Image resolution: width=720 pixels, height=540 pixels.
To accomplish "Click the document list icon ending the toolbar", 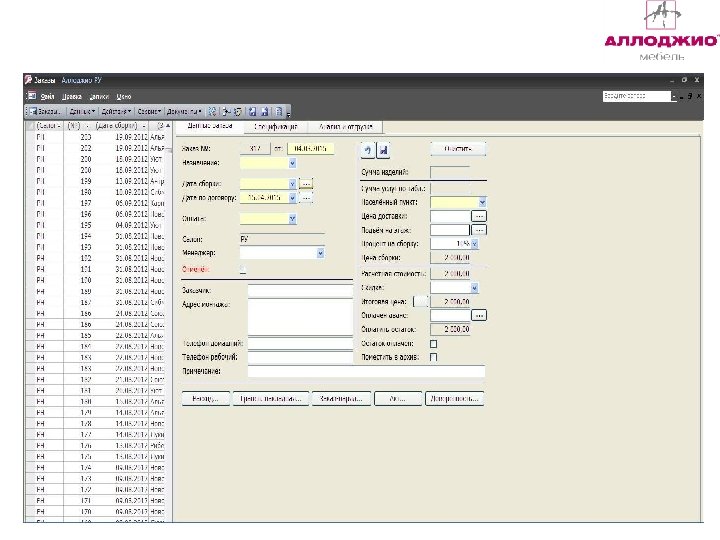I will (x=279, y=111).
